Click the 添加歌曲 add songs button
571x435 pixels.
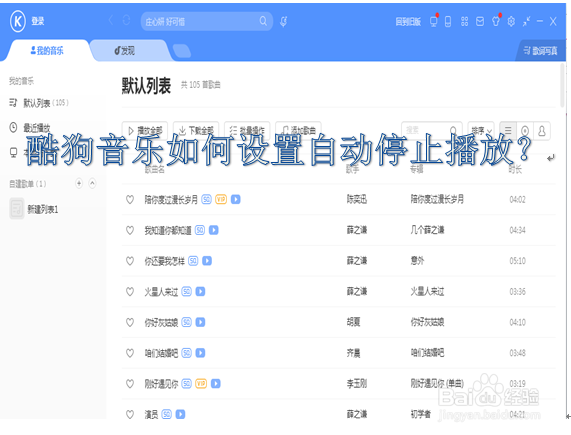click(x=298, y=130)
